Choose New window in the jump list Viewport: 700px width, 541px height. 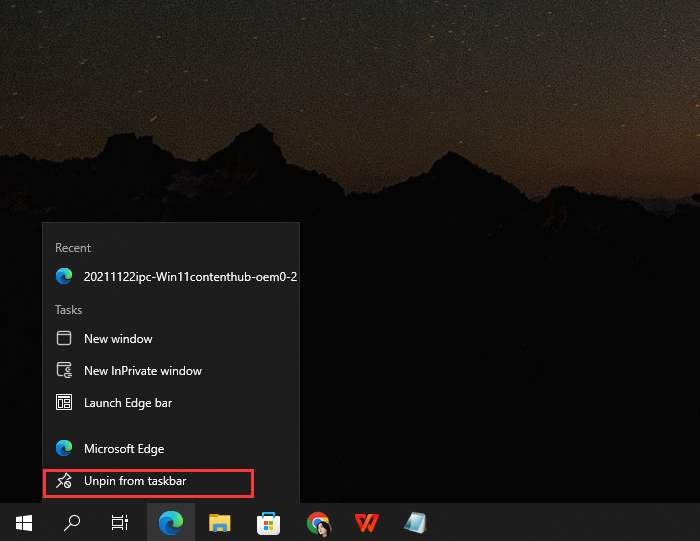point(118,339)
